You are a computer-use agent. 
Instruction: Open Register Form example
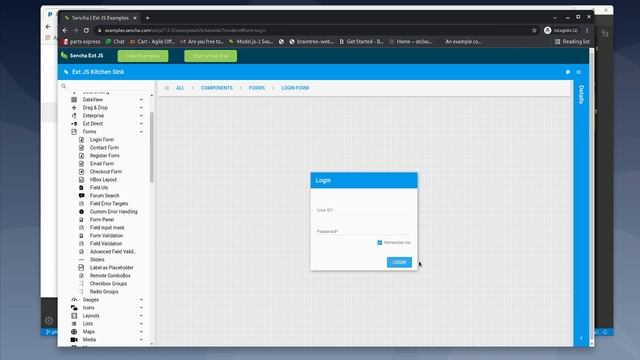105,156
